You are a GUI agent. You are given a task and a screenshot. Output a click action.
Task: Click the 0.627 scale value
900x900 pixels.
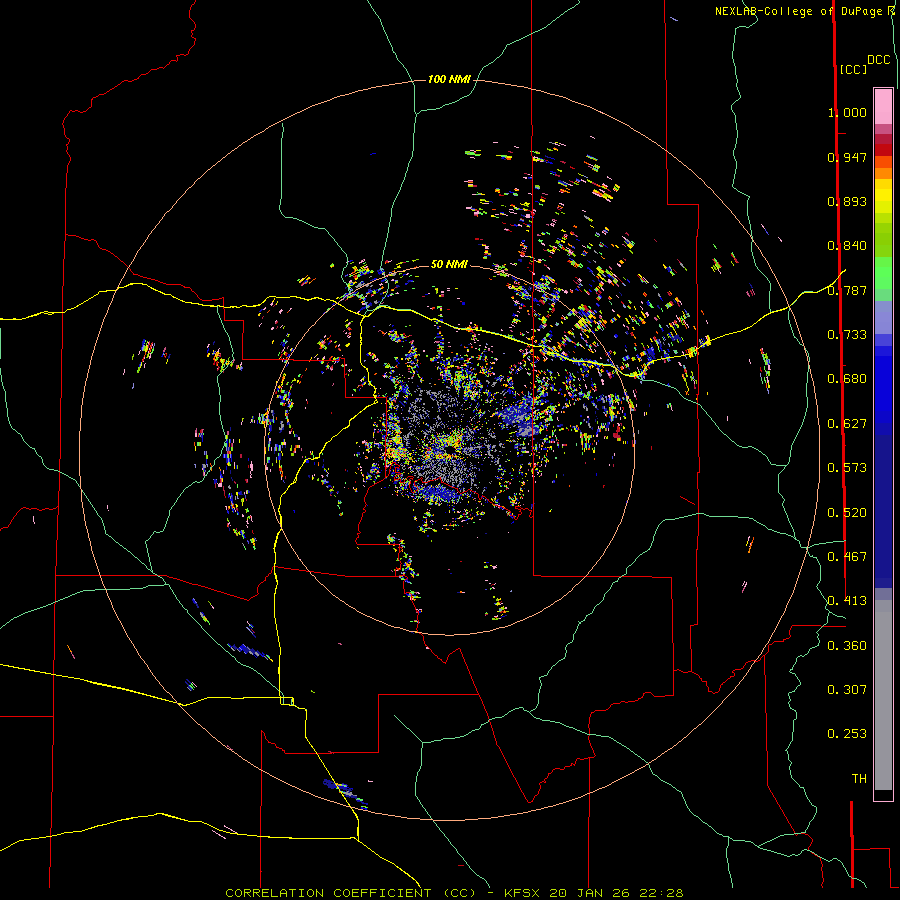[x=847, y=424]
